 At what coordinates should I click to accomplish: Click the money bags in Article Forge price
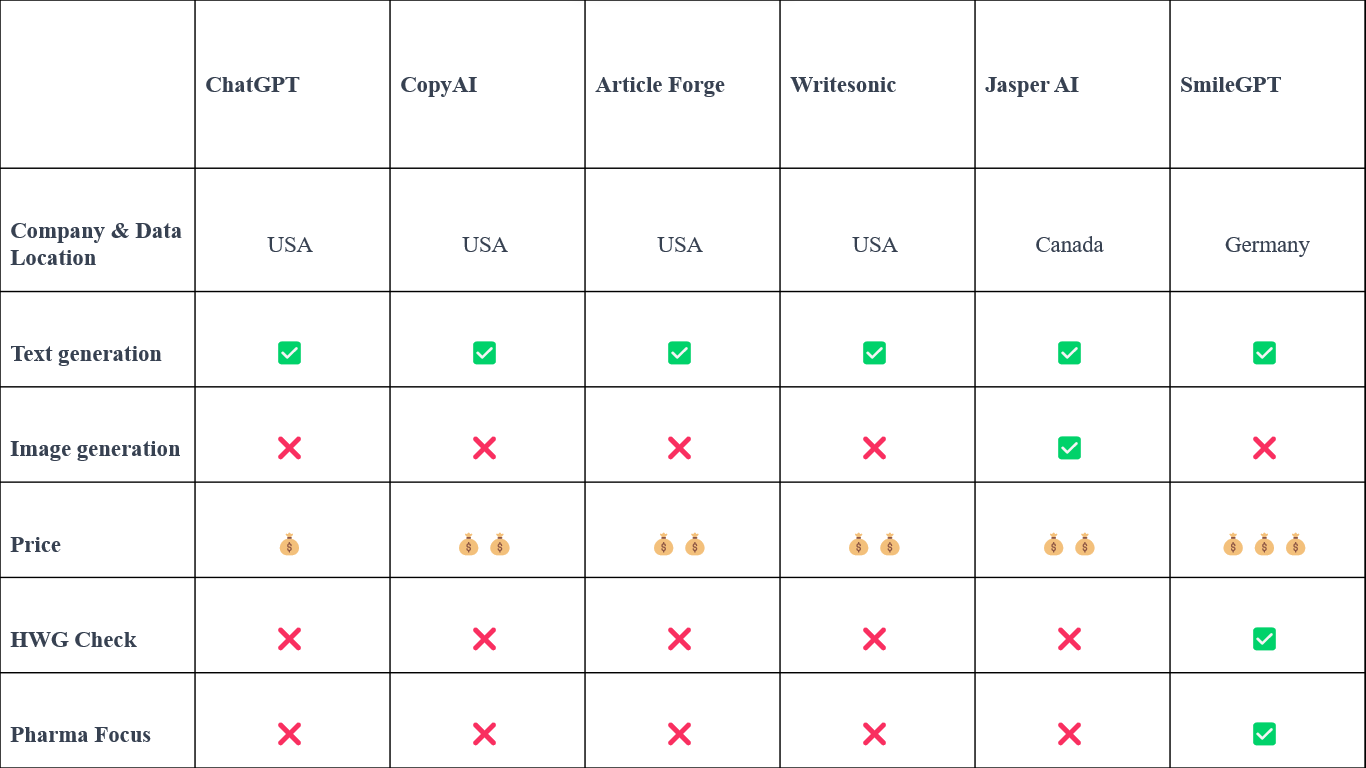click(x=679, y=545)
